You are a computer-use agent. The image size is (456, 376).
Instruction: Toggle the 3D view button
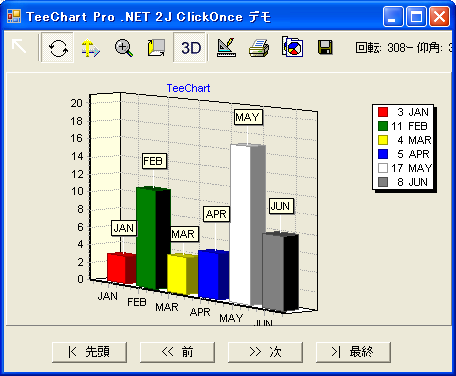[x=190, y=48]
